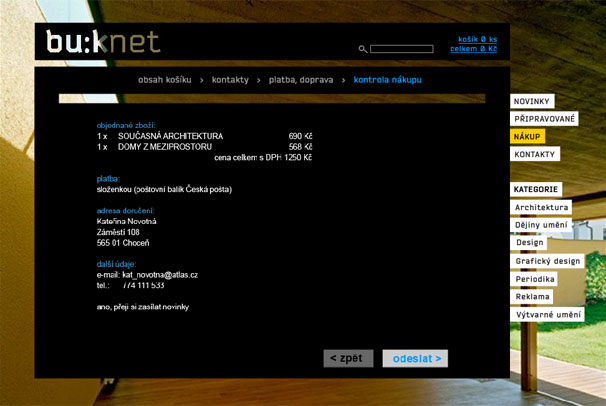Click the celkem 0 Kč link
Image resolution: width=606 pixels, height=406 pixels.
[x=473, y=48]
